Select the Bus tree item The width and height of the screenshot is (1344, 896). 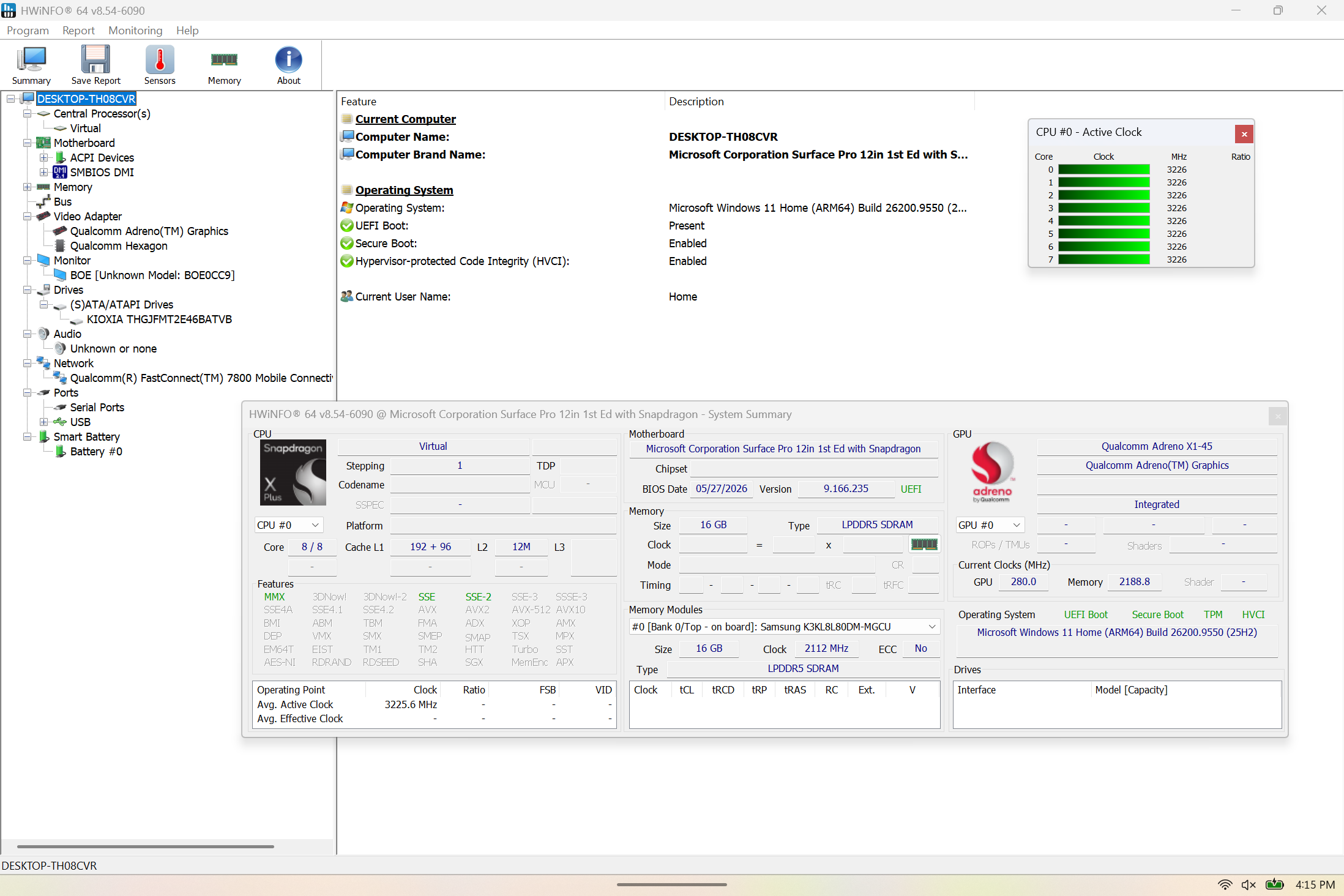pos(62,201)
